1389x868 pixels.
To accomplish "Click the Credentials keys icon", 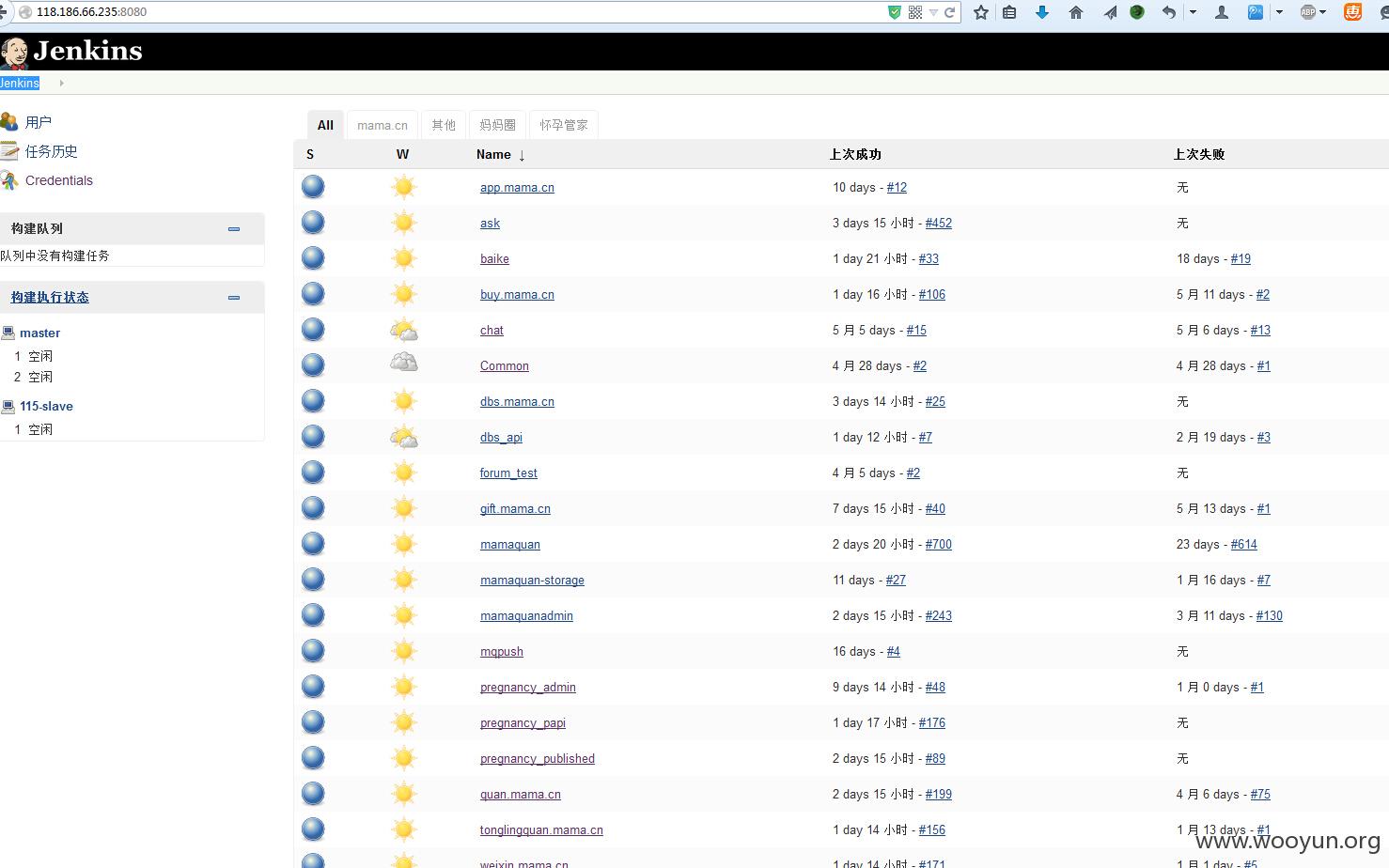I will coord(9,180).
